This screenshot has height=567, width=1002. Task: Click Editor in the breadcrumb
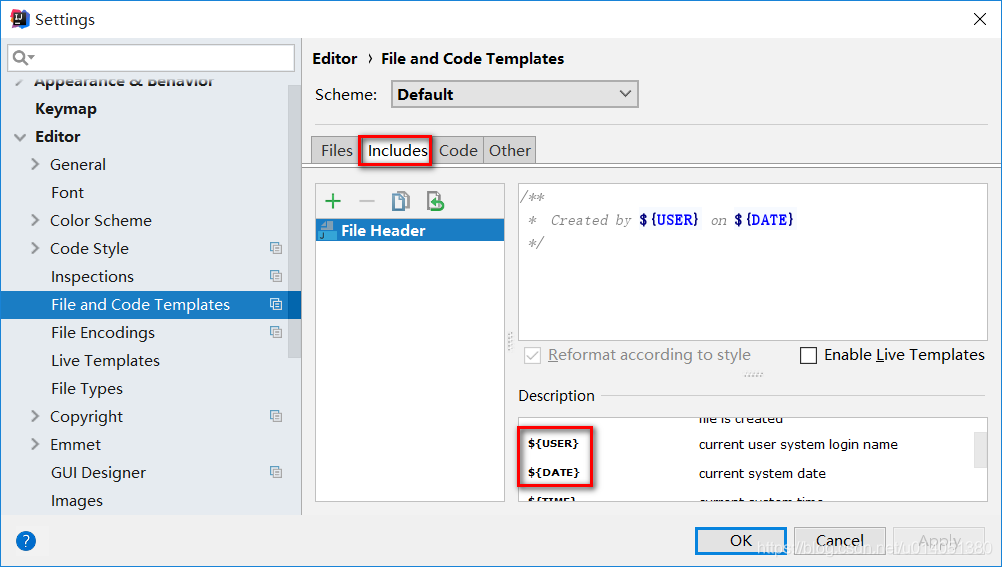335,59
